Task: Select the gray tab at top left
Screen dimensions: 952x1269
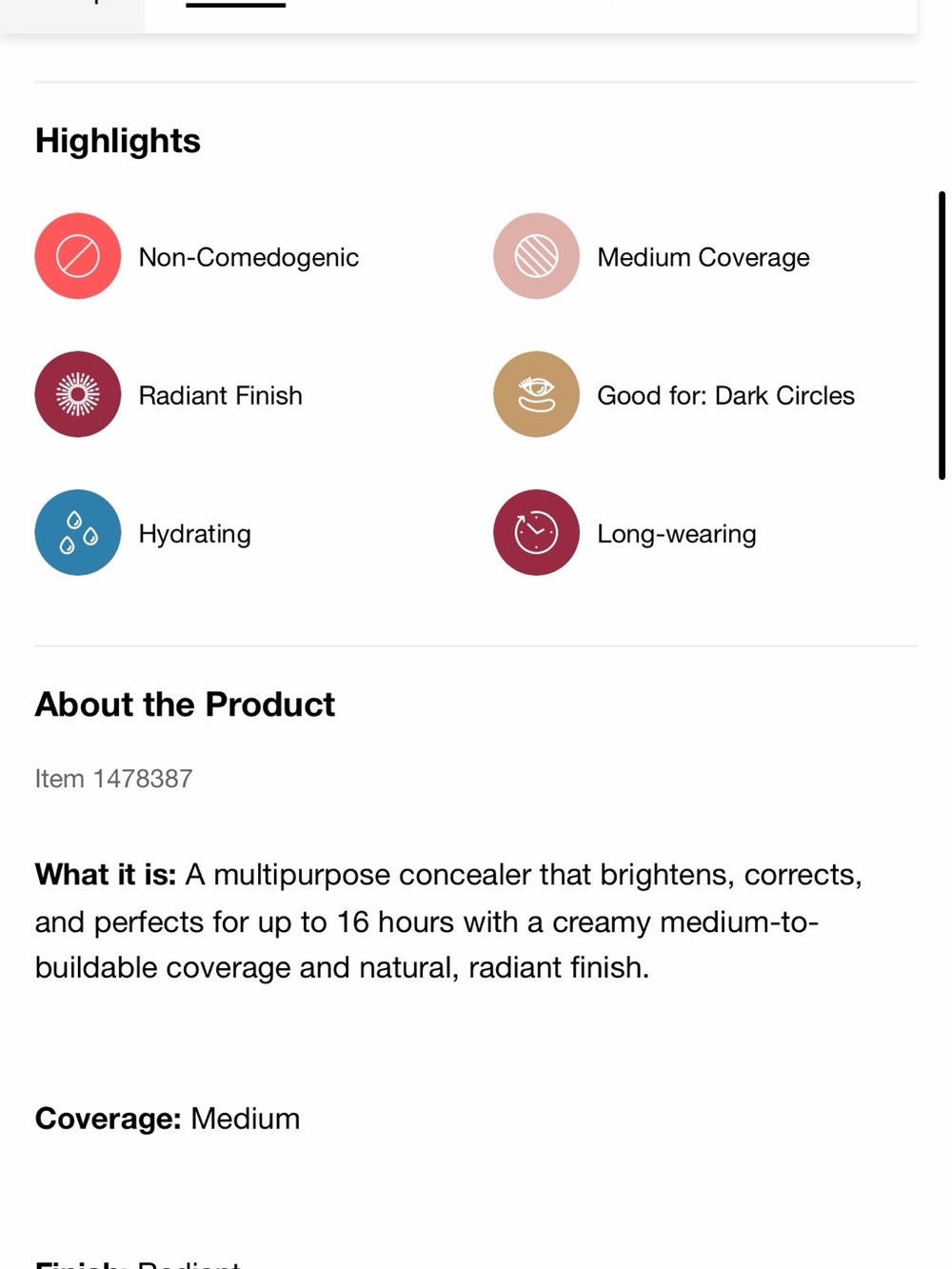Action: (72, 14)
